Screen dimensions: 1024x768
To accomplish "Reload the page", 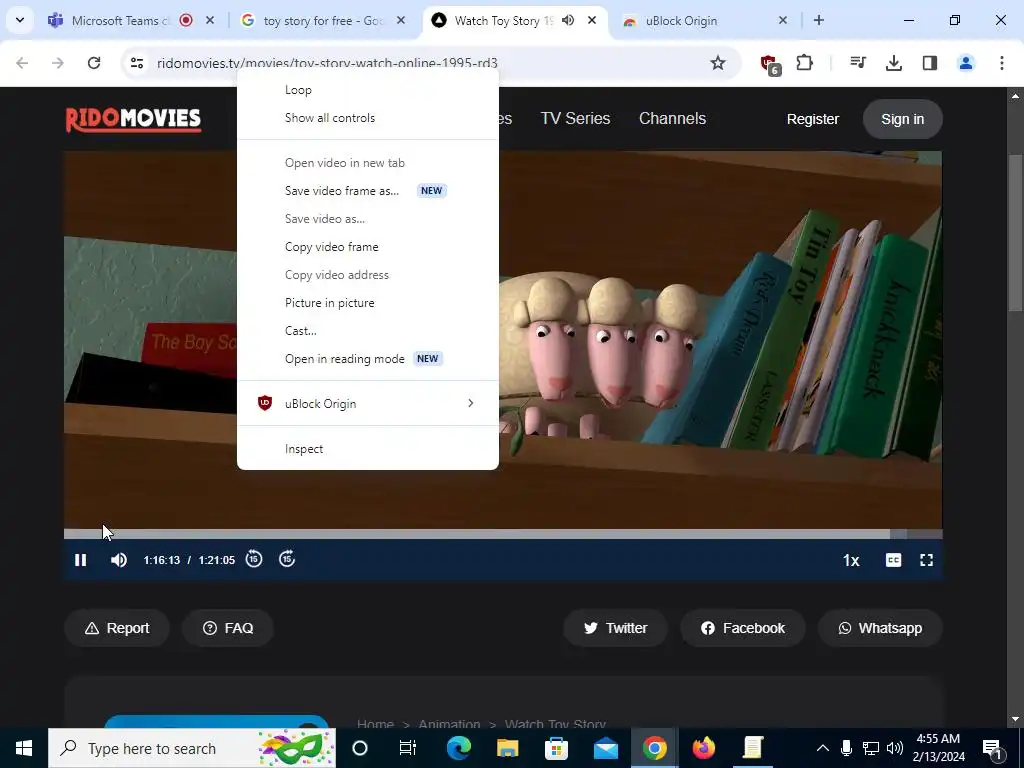I will tap(94, 63).
